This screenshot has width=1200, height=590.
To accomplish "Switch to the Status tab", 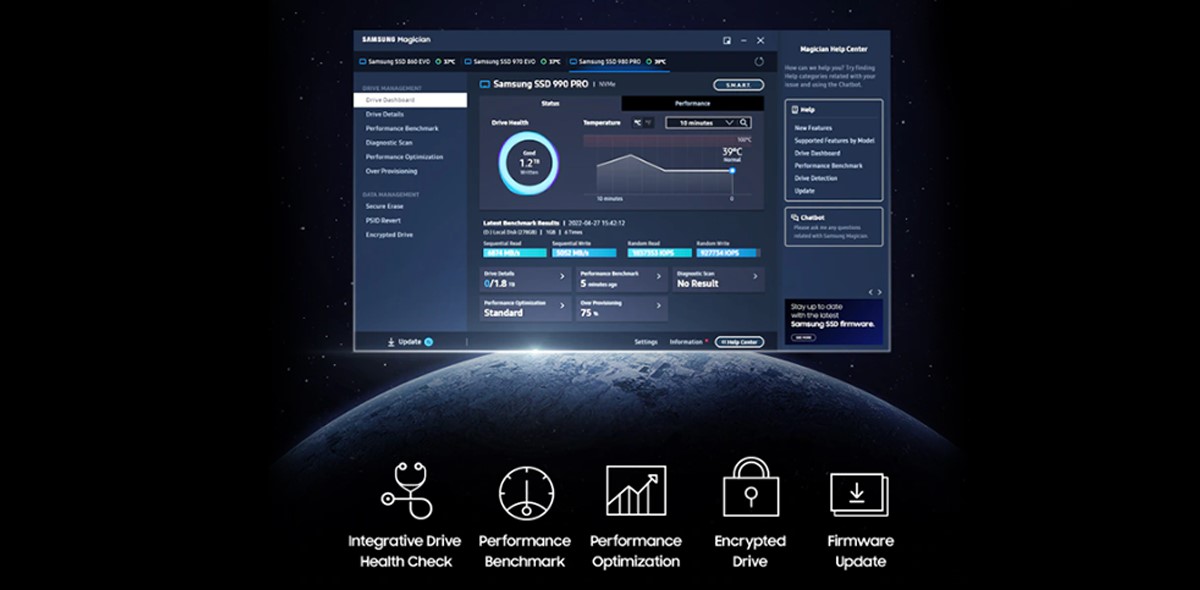I will pyautogui.click(x=550, y=103).
